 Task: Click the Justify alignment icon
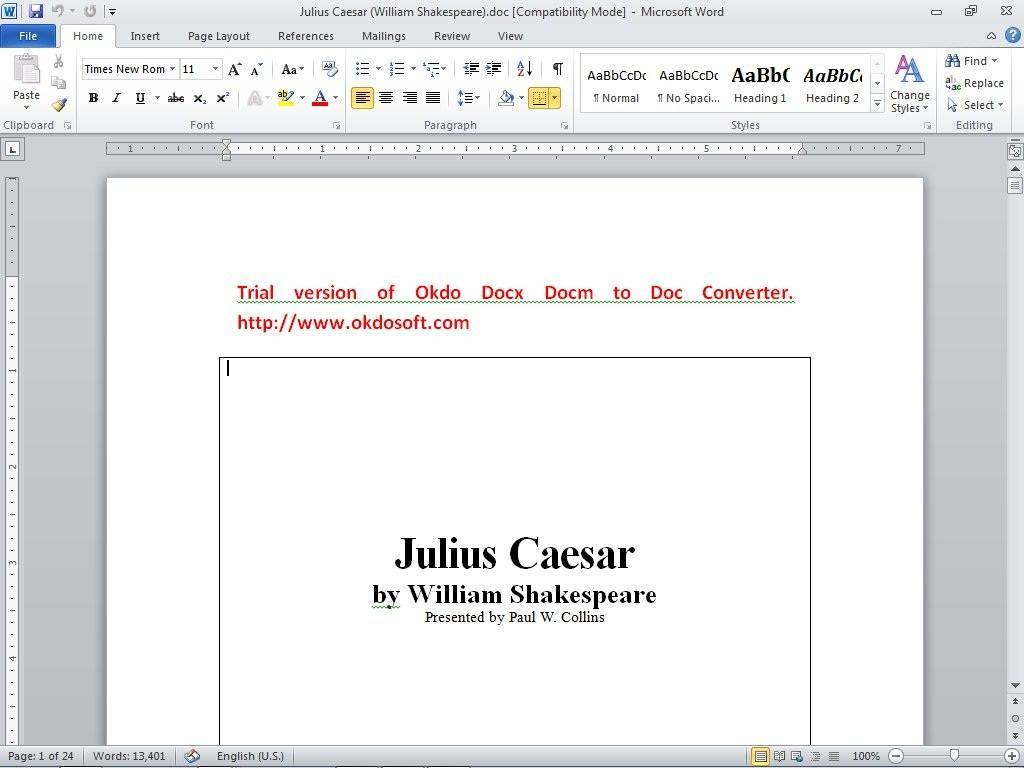pos(432,98)
